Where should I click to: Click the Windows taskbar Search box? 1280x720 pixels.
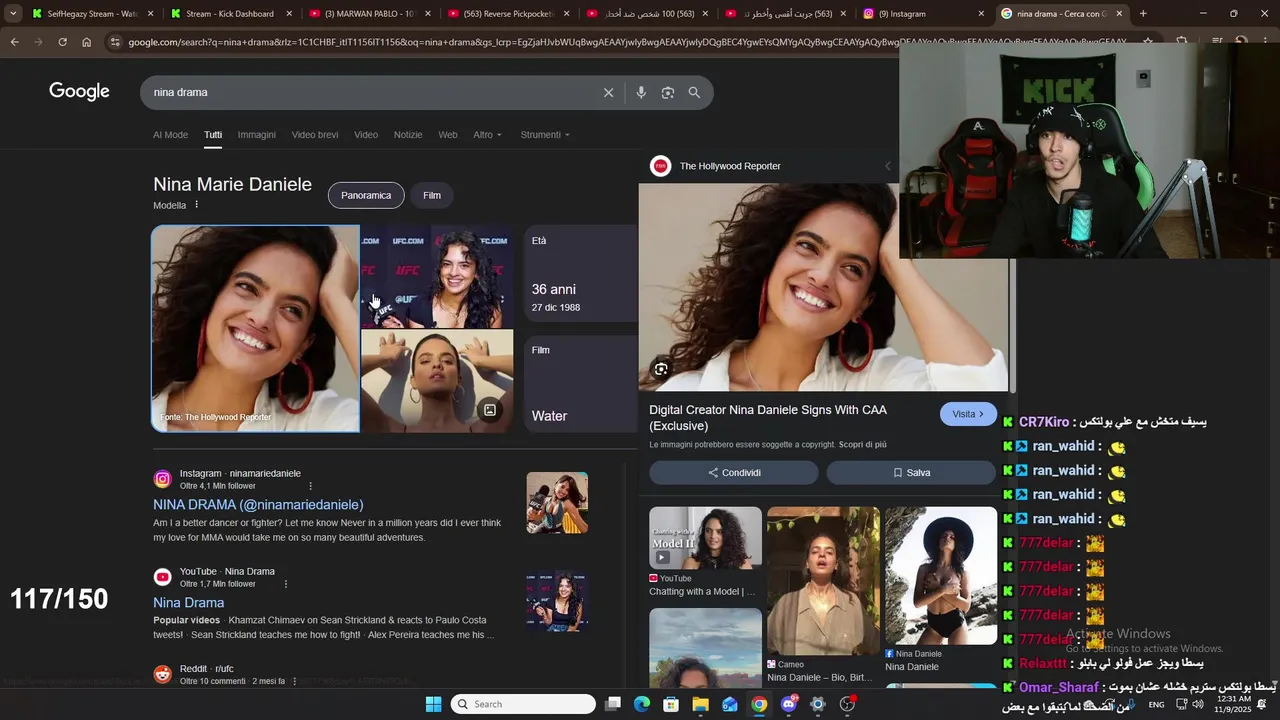524,704
